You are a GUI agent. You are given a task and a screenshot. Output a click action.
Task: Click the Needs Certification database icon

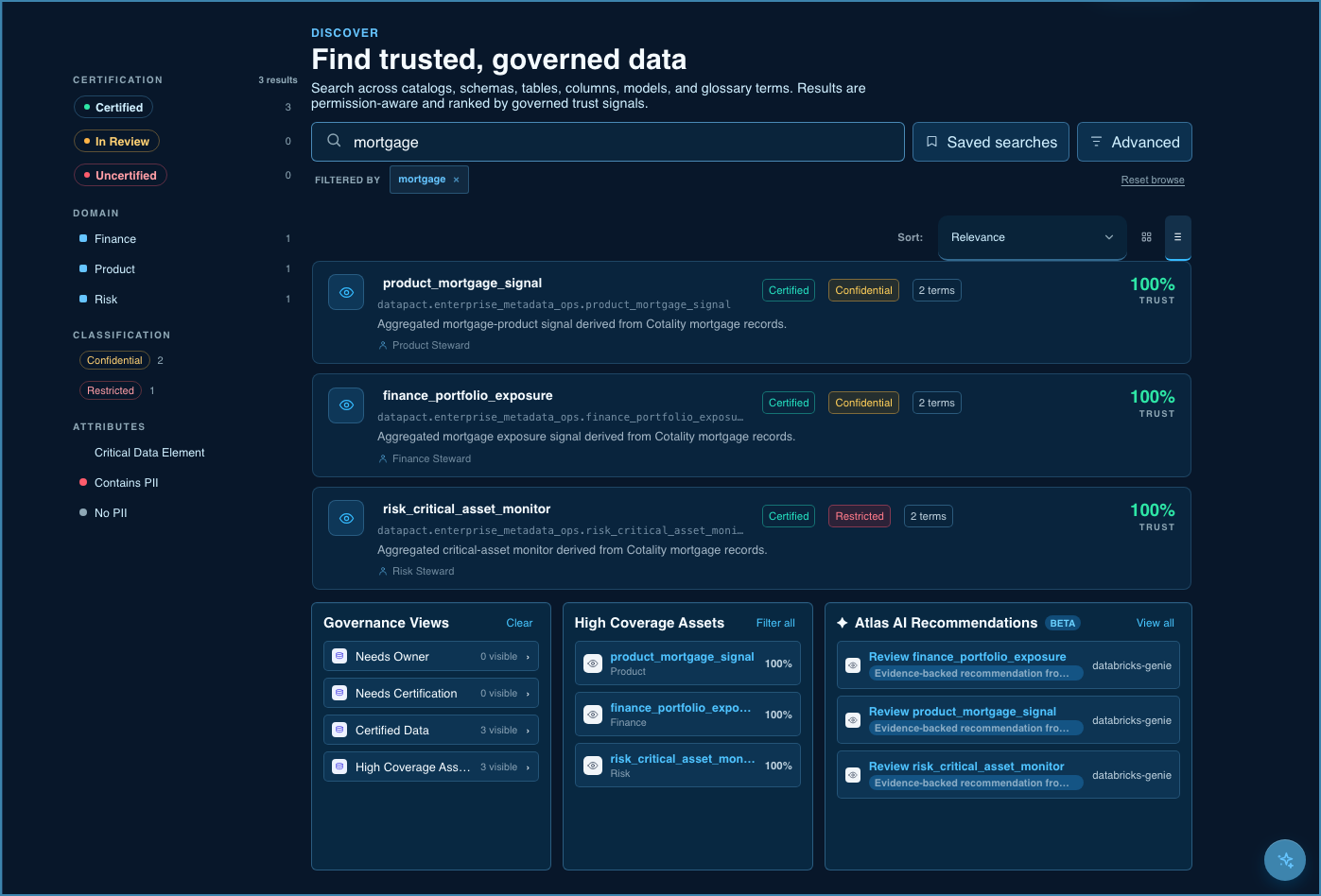[x=339, y=693]
